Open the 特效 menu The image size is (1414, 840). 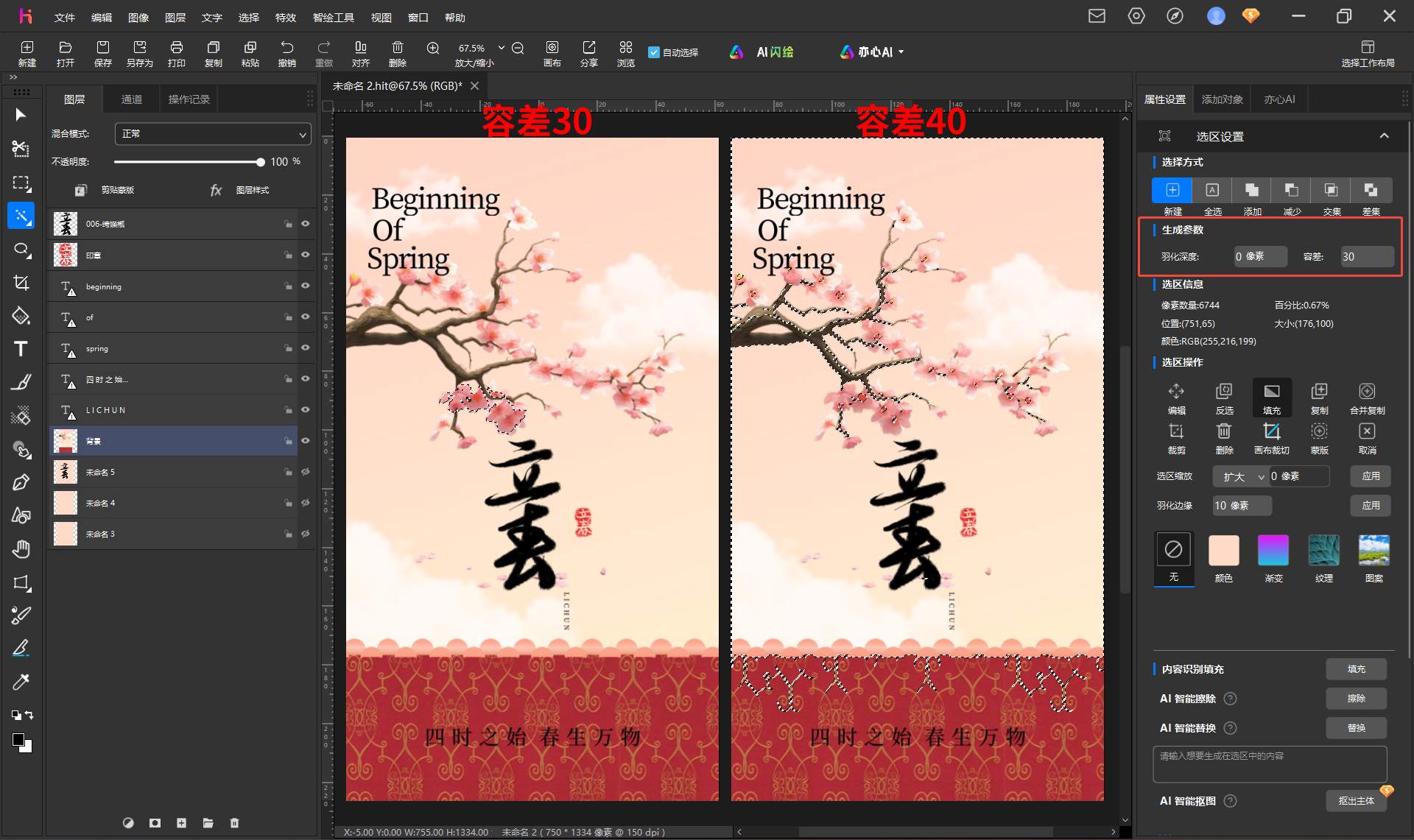pos(286,17)
